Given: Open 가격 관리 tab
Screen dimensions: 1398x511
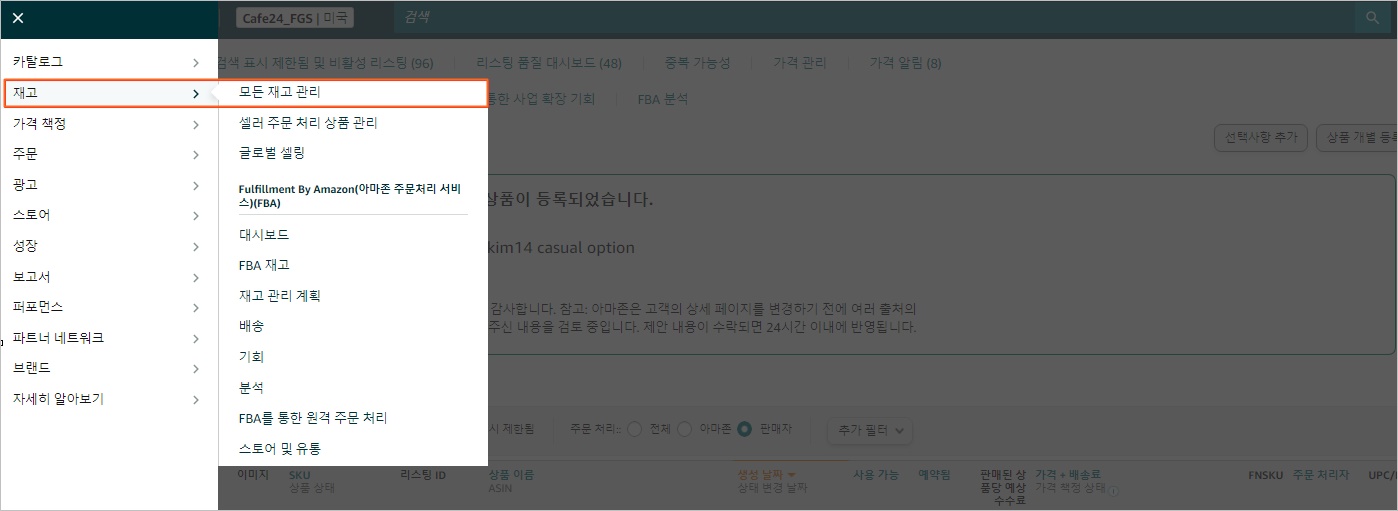Looking at the screenshot, I should point(800,63).
